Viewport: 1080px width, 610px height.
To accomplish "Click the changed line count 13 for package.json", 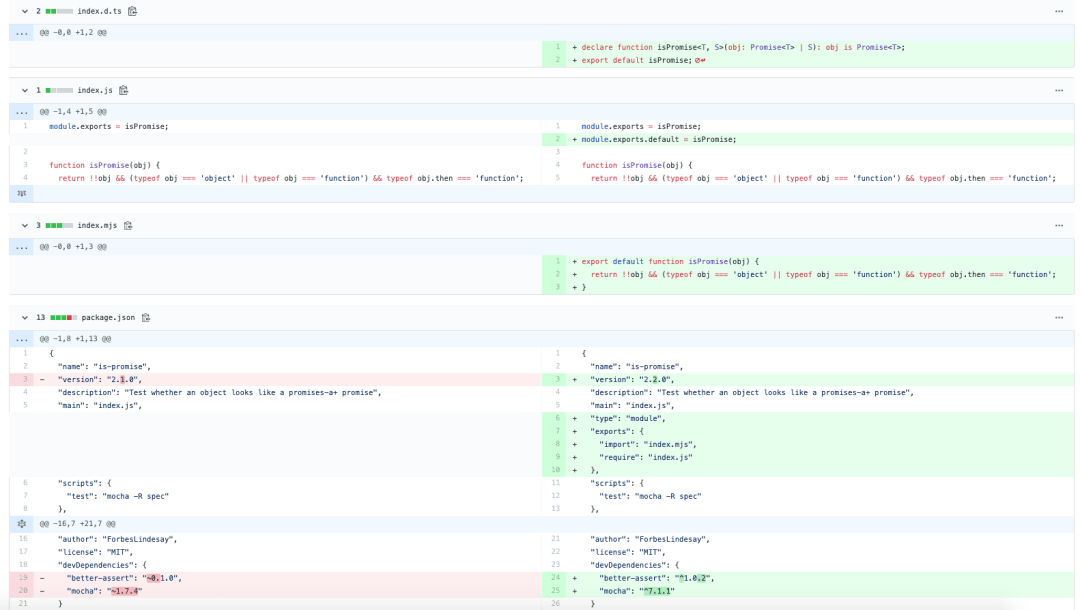I will click(41, 317).
